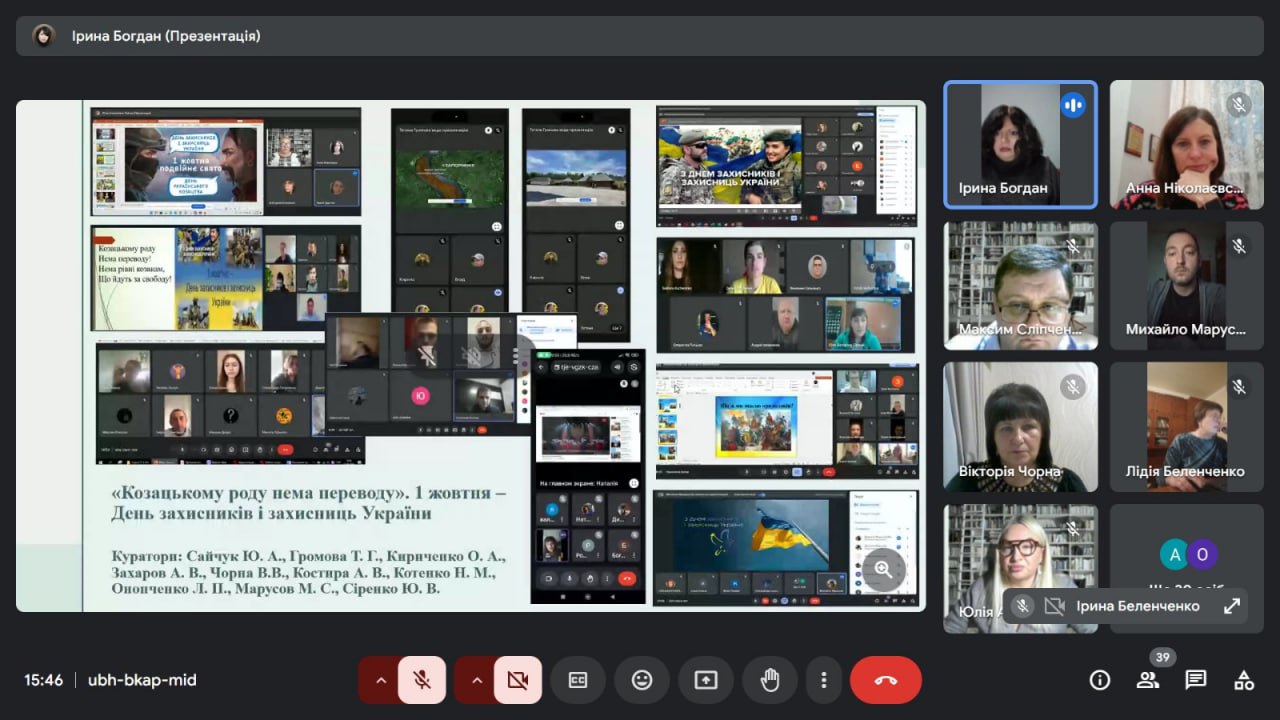Click muted mic on Лідія Беленченко tile

[1239, 386]
